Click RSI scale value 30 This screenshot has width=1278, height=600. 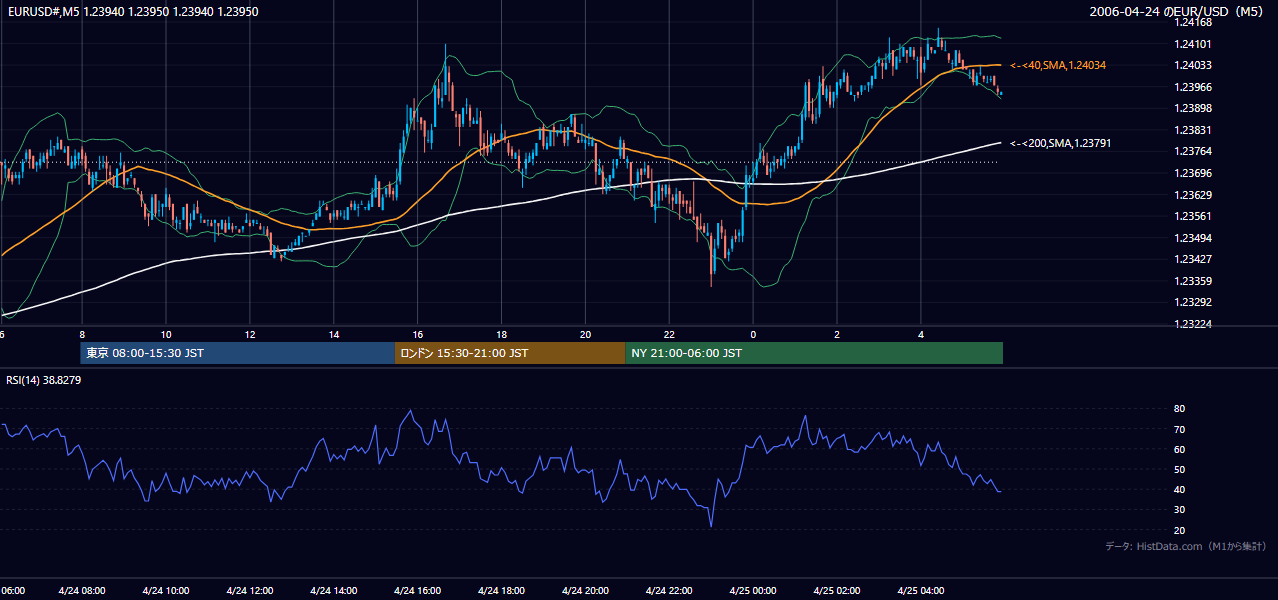tap(1179, 510)
